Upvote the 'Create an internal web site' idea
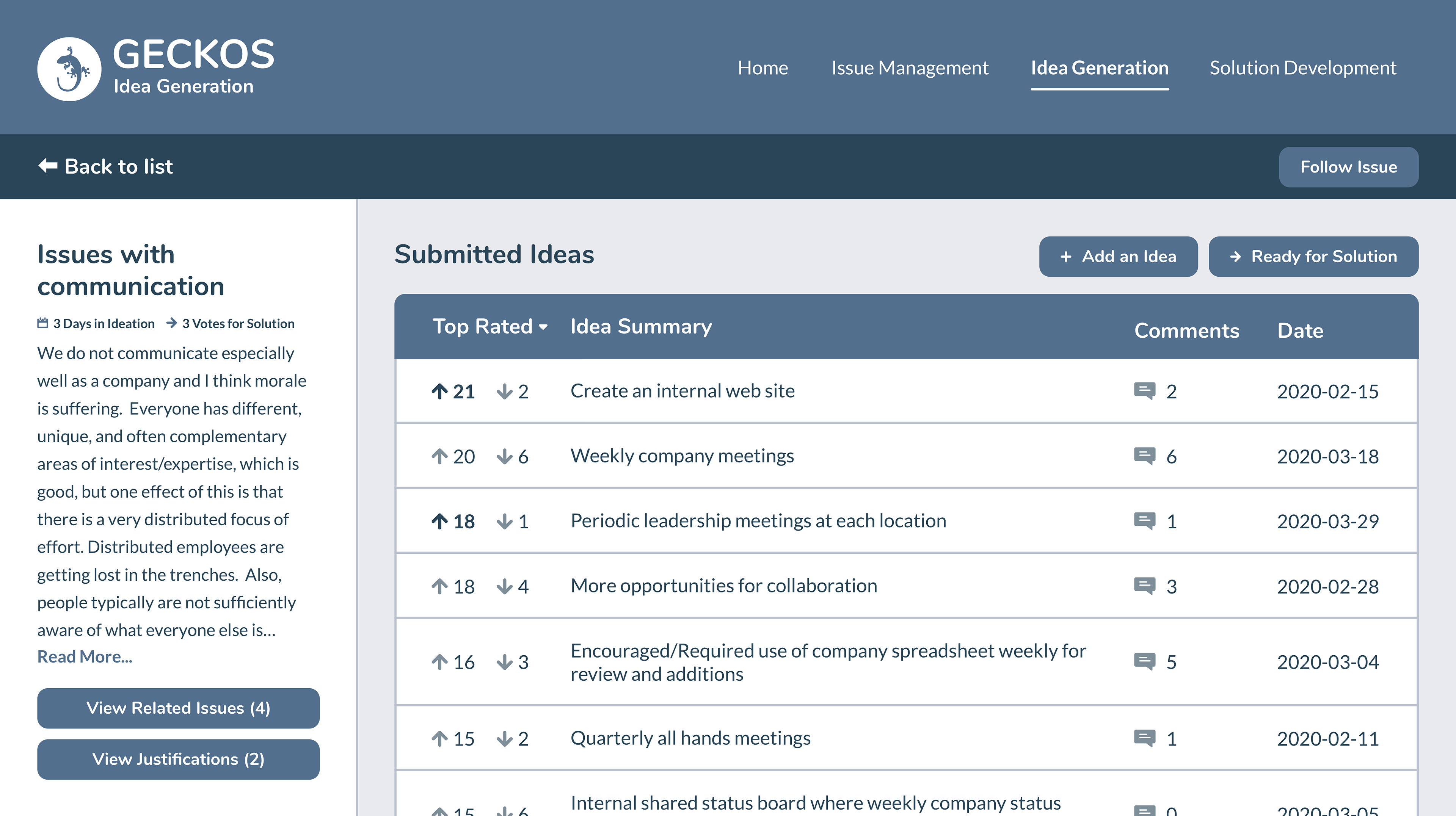1456x816 pixels. pos(440,391)
